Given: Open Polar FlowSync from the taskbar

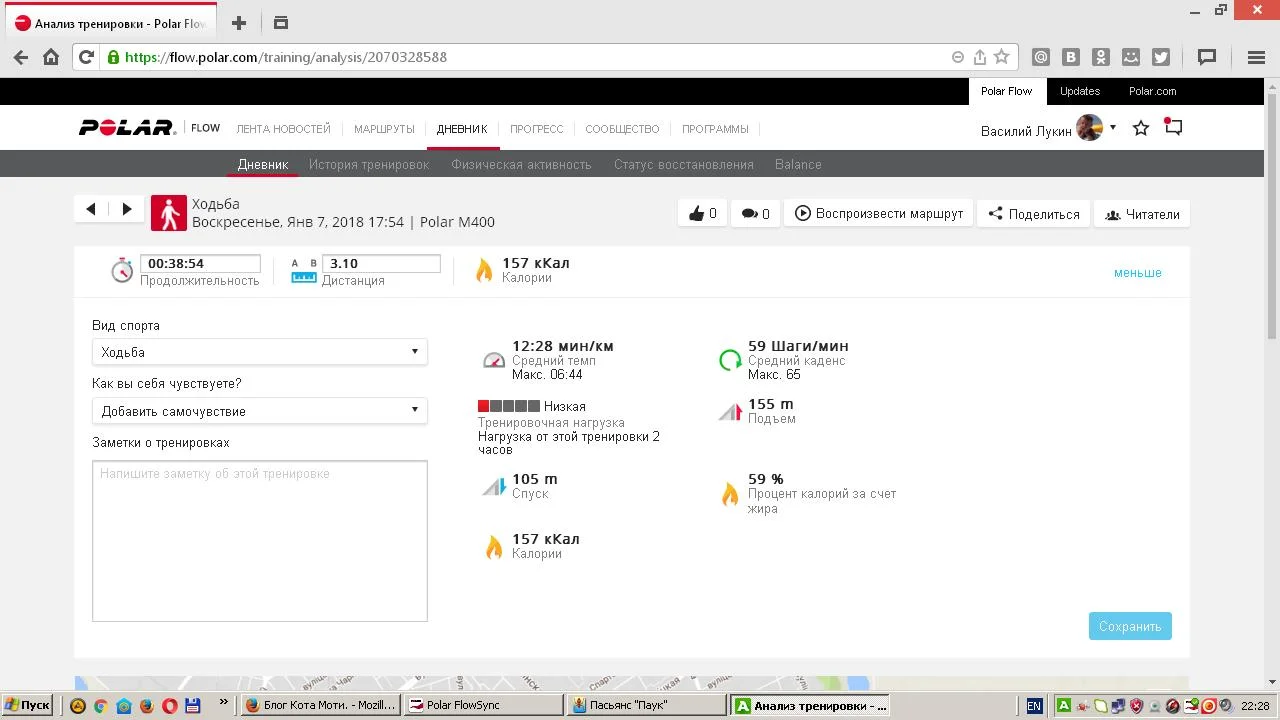Looking at the screenshot, I should coord(484,705).
